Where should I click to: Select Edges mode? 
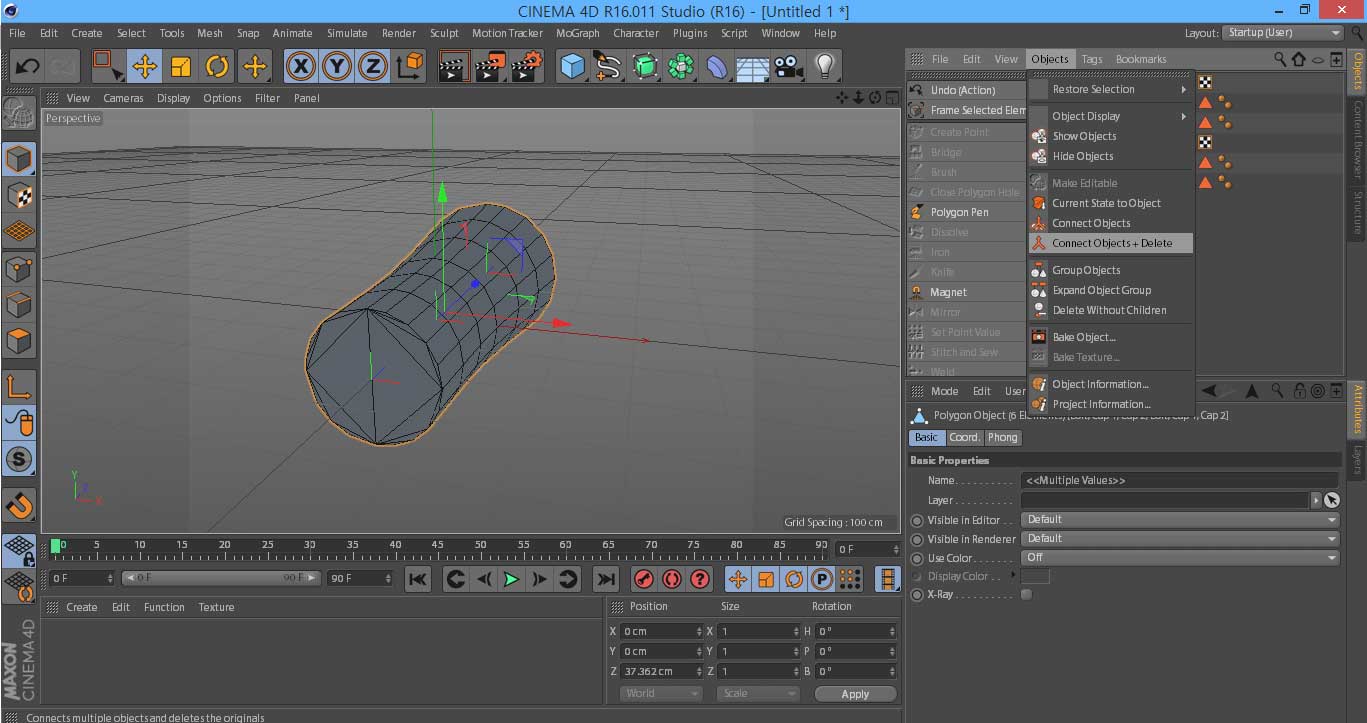19,304
